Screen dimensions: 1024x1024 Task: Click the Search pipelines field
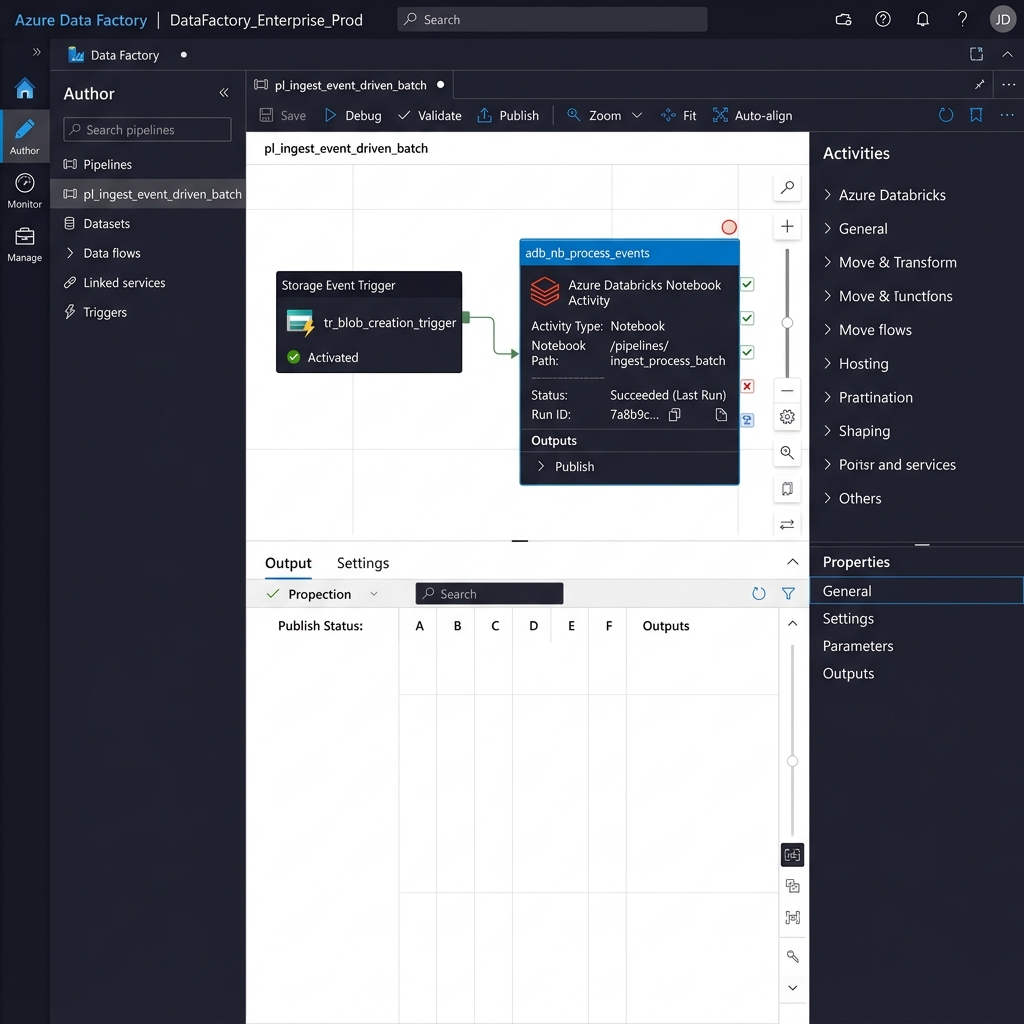[x=147, y=129]
